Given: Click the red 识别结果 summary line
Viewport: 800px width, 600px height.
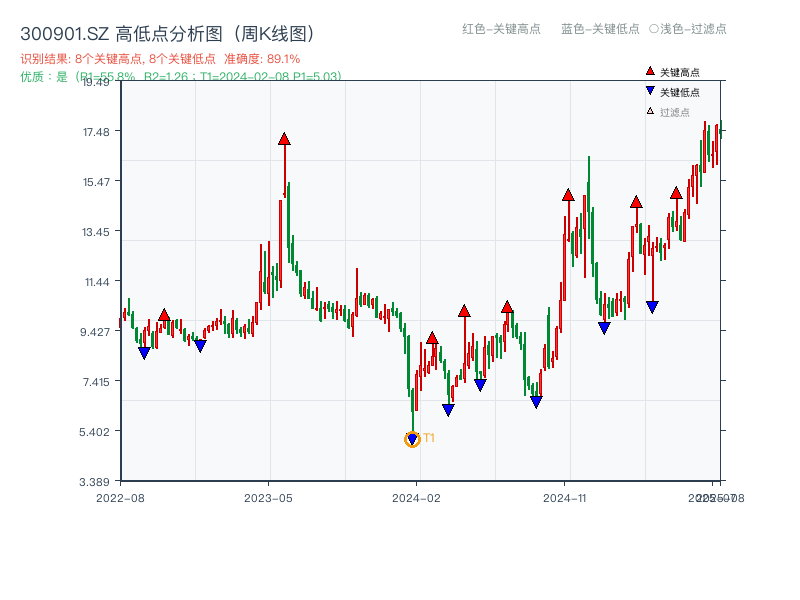Looking at the screenshot, I should (160, 59).
